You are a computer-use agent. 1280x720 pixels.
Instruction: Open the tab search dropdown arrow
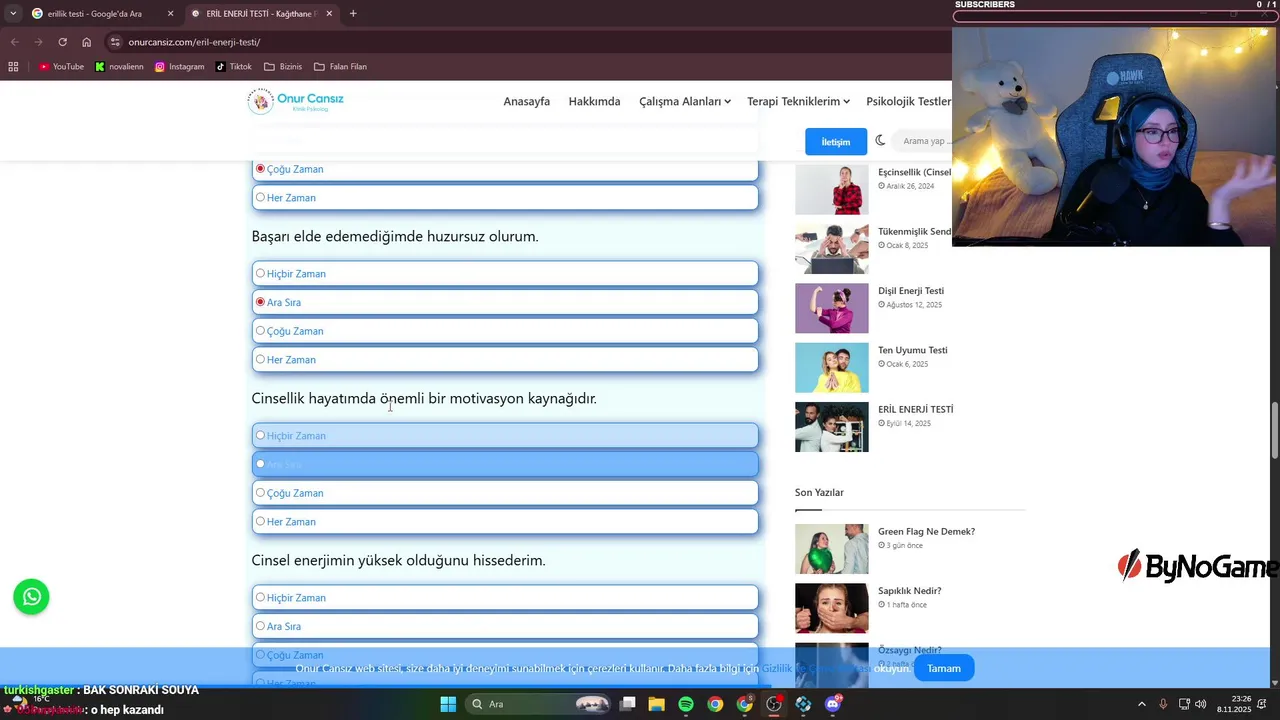[12, 13]
